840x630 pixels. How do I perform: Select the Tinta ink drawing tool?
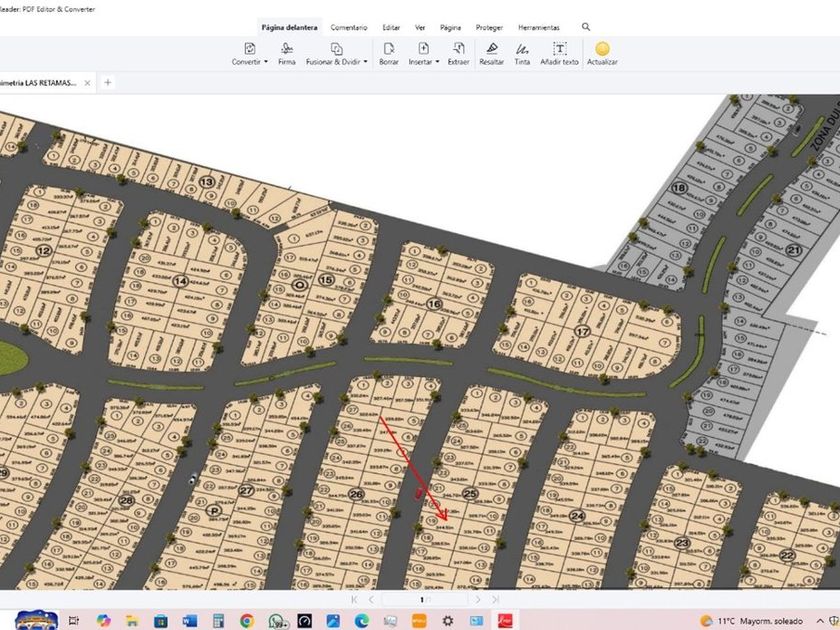(522, 48)
